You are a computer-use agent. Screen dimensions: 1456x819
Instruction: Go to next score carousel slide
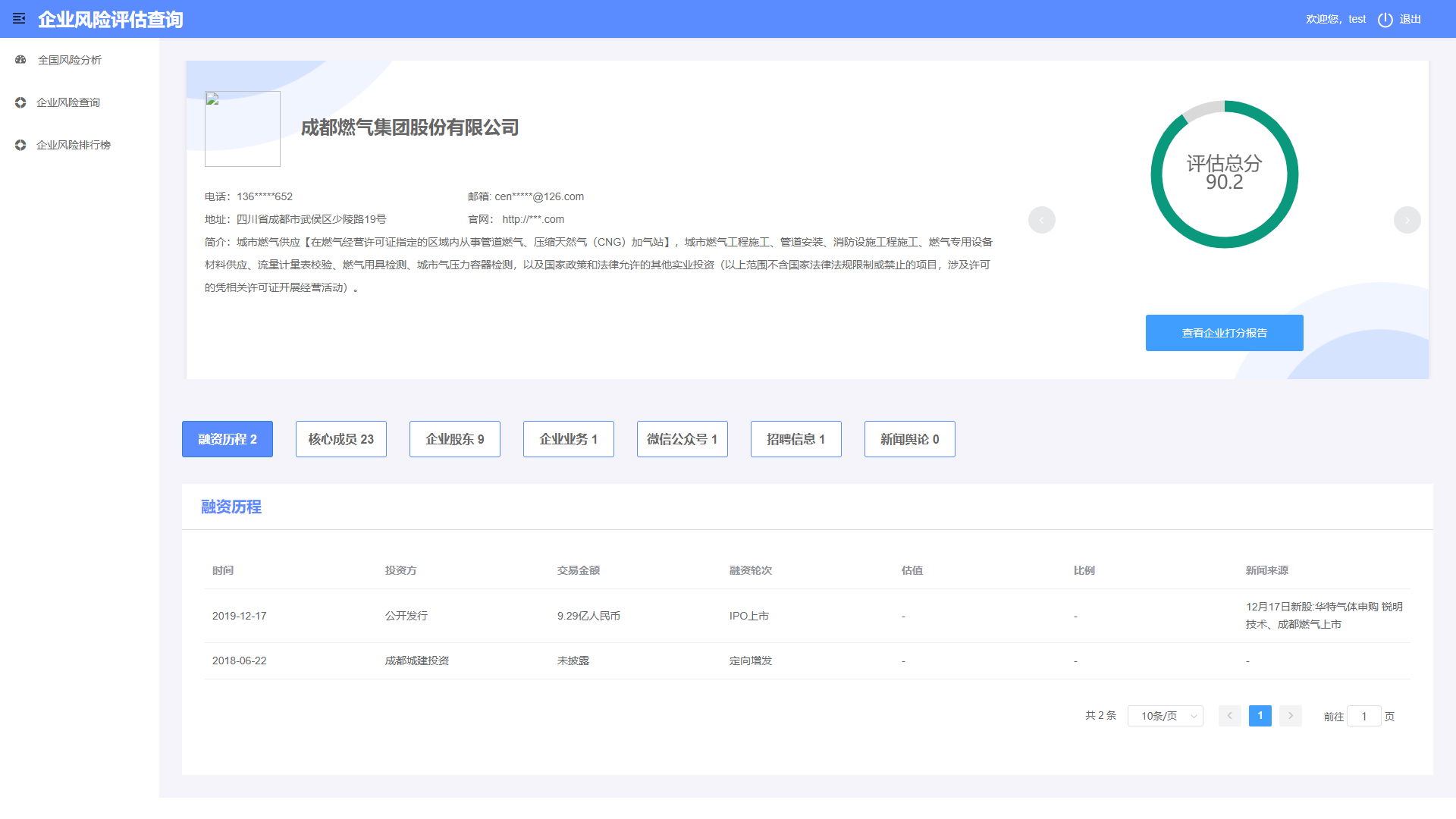tap(1407, 220)
